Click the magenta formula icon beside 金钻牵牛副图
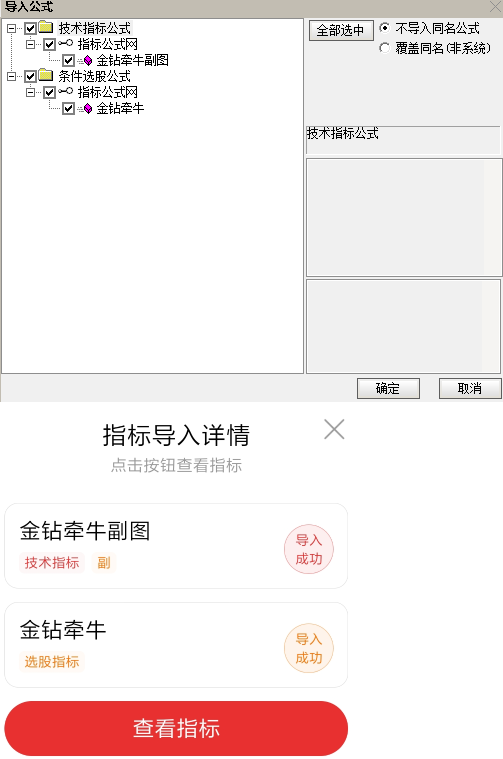The image size is (503, 759). pos(88,60)
